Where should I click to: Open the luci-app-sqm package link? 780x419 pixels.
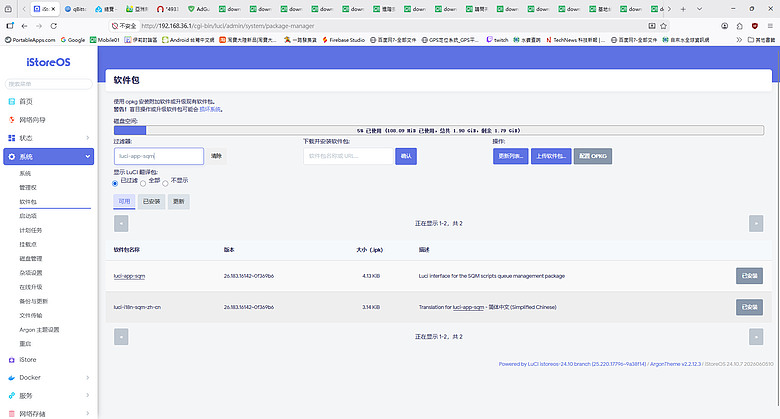click(129, 276)
